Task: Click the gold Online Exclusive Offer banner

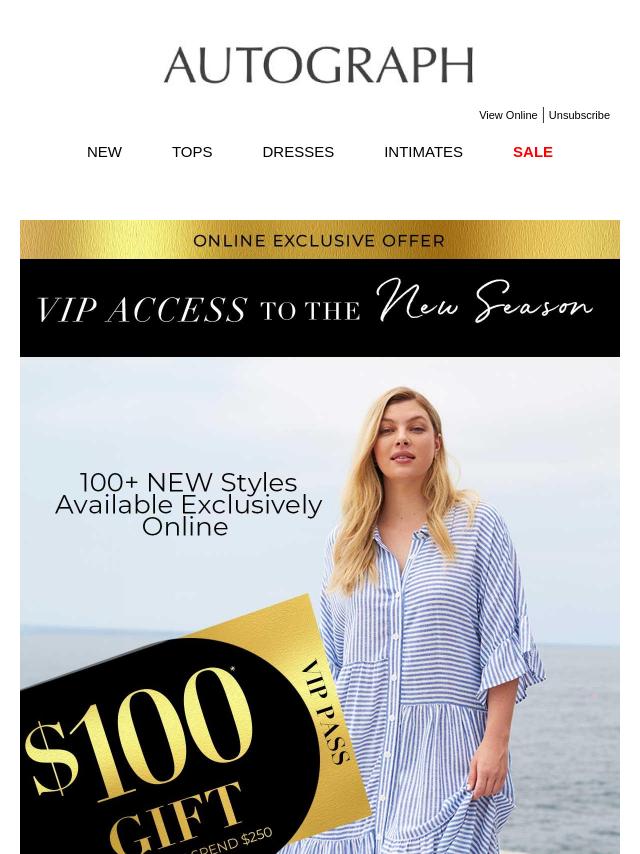Action: coord(320,240)
